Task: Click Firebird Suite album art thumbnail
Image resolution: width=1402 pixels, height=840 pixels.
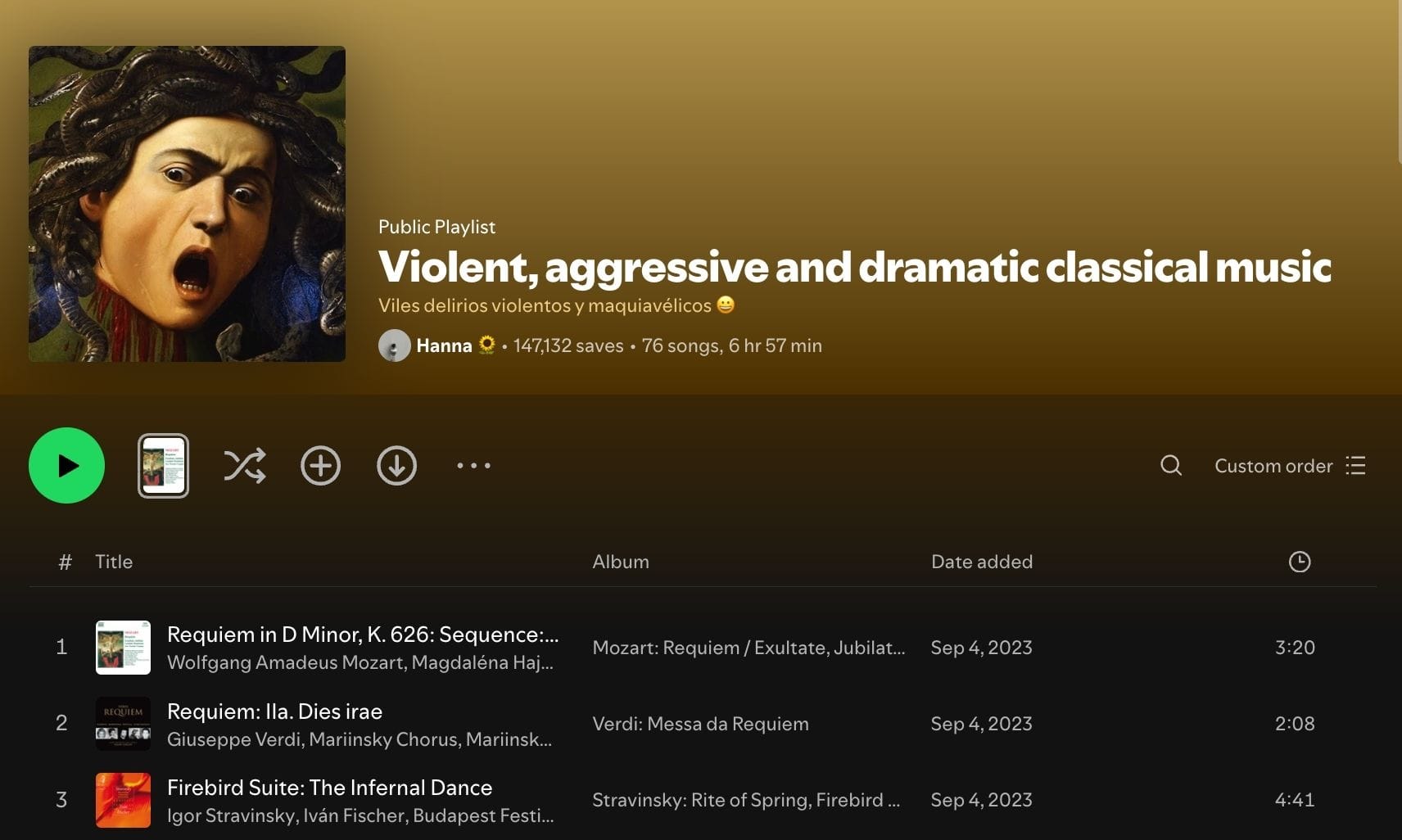Action: tap(123, 800)
